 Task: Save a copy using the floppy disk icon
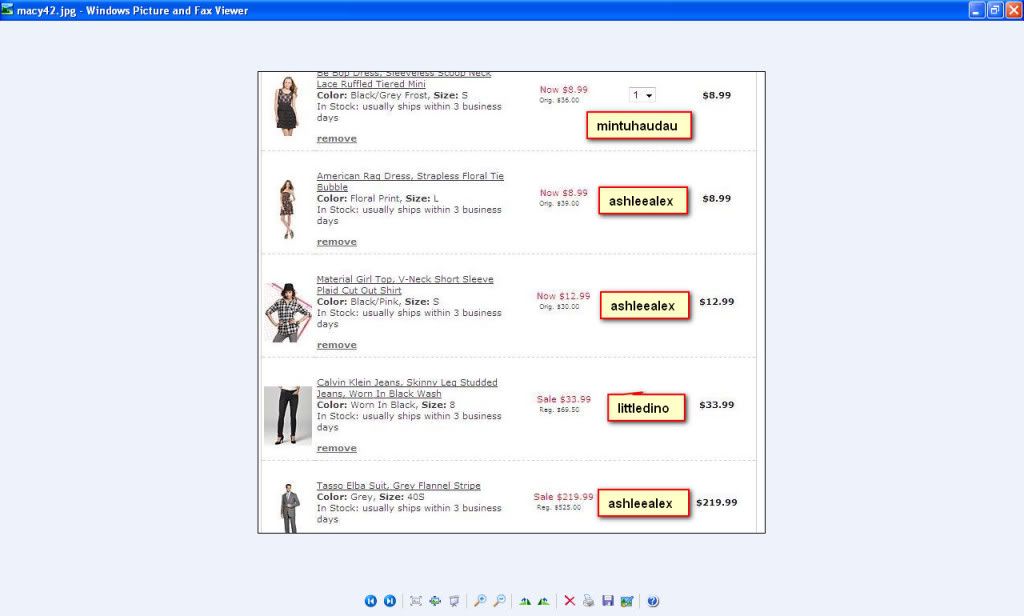point(608,601)
